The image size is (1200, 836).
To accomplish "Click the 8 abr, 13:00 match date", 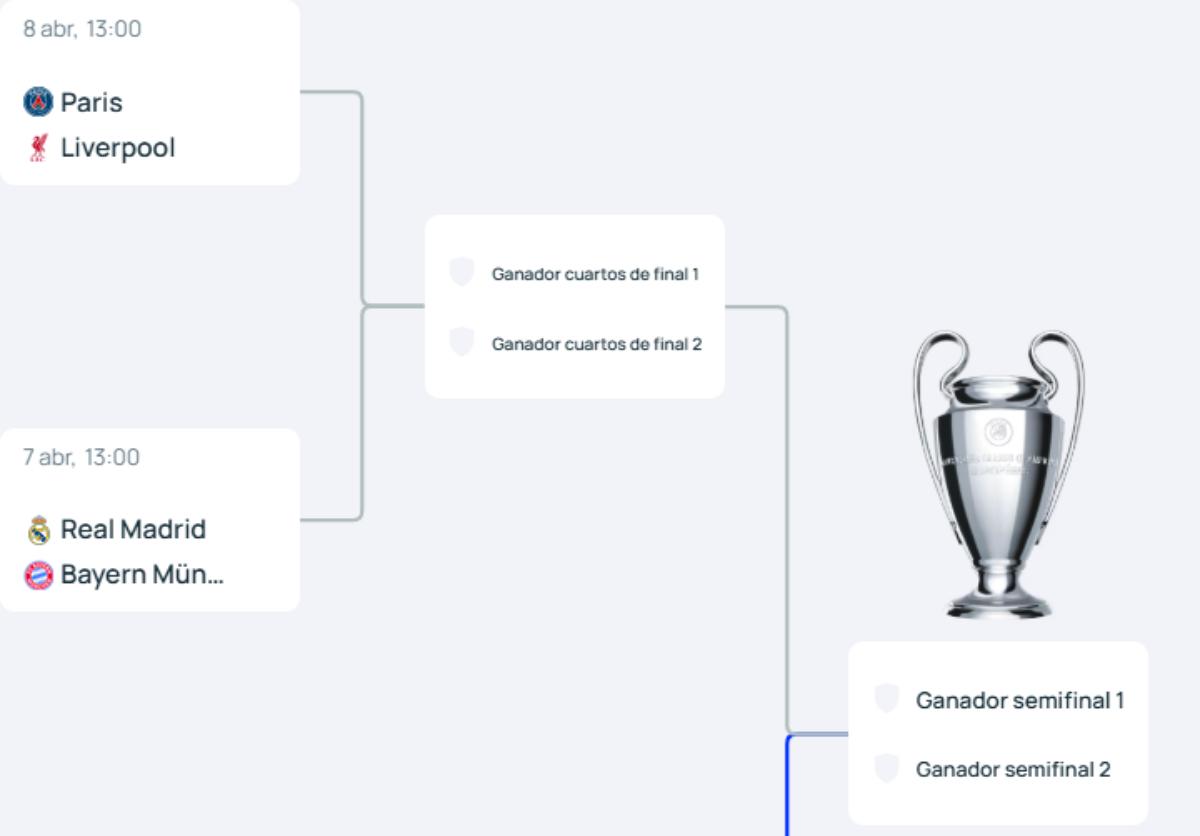I will [x=82, y=29].
